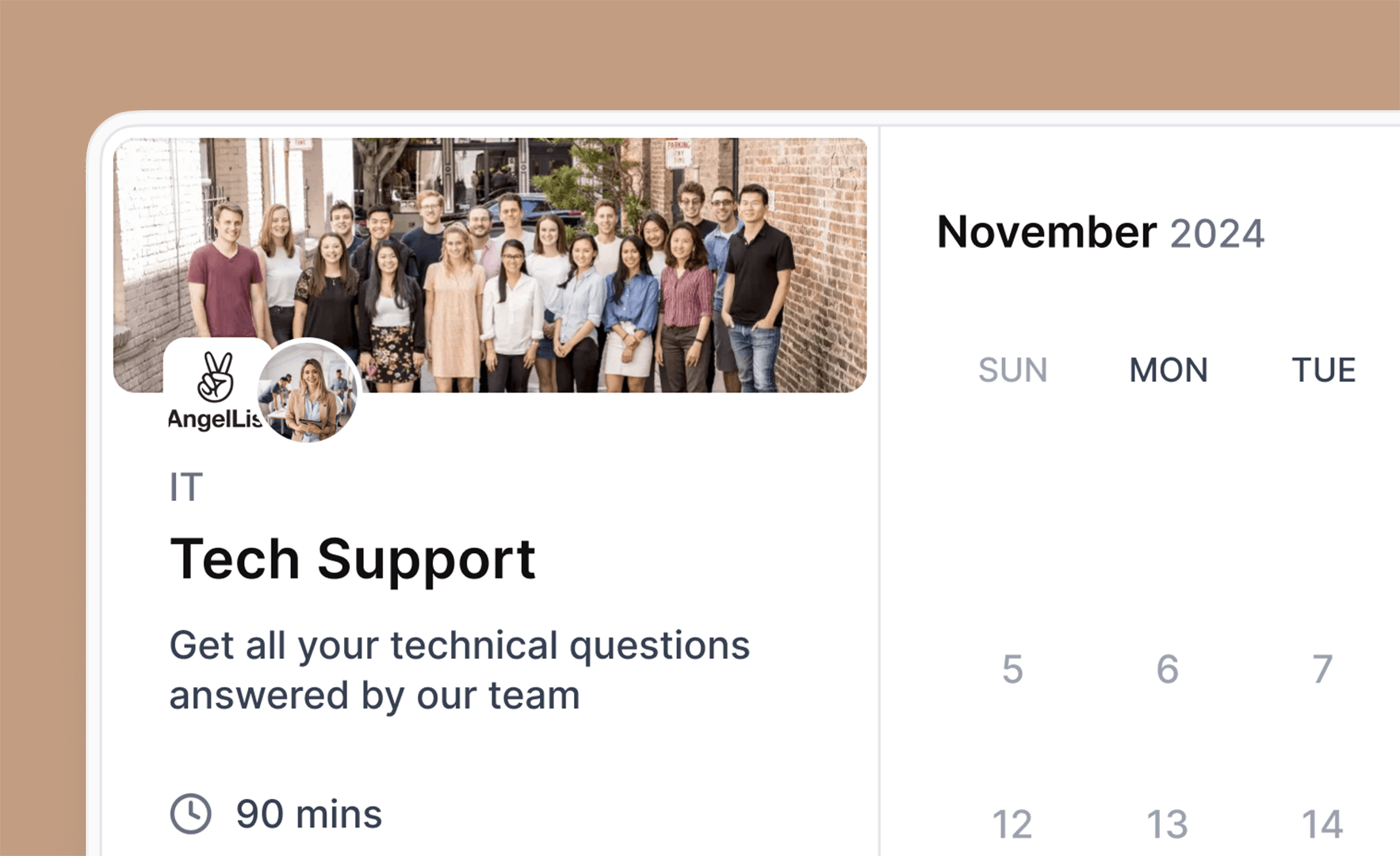
Task: Select November 6 on the calendar
Action: pyautogui.click(x=1167, y=670)
